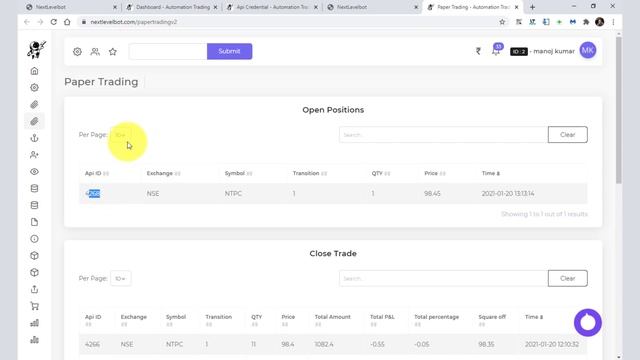Switch to the Api Credential browser tab
640x360 pixels.
click(272, 7)
